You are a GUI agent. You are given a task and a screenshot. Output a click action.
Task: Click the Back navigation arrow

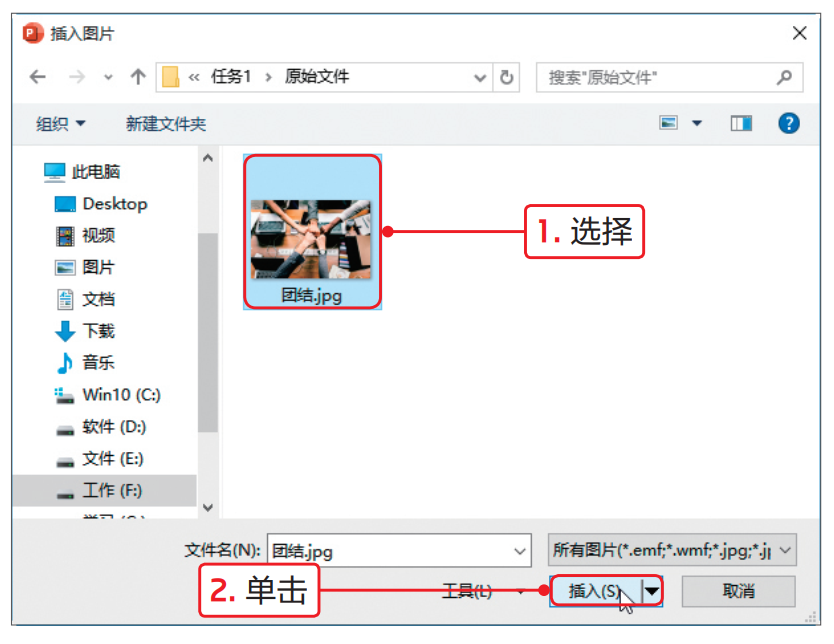pyautogui.click(x=37, y=77)
